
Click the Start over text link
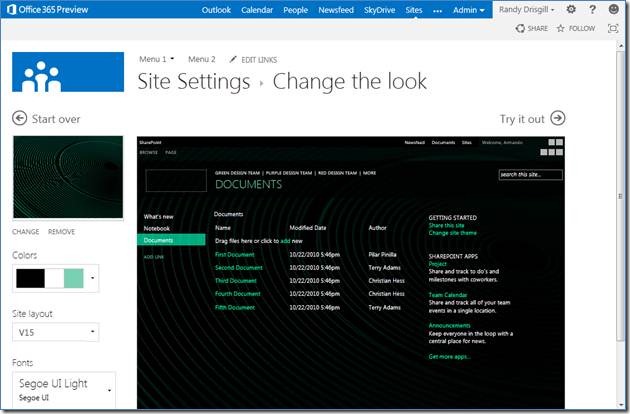(56, 119)
